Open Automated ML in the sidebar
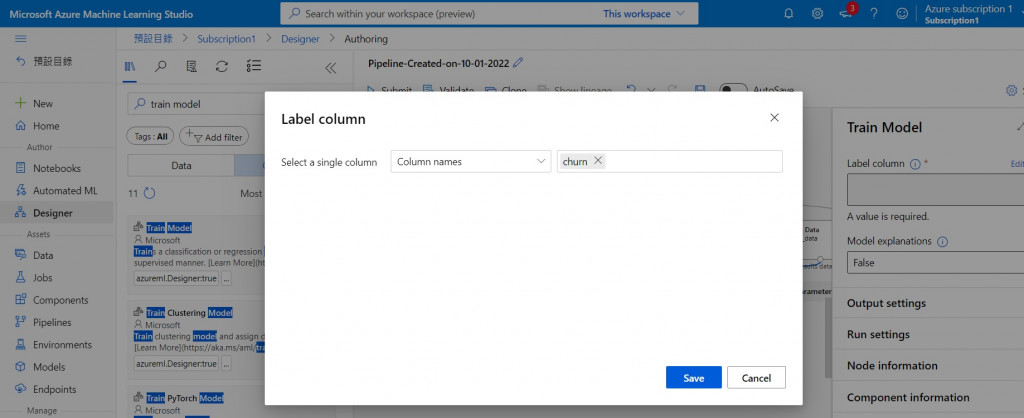This screenshot has width=1024, height=418. [57, 191]
